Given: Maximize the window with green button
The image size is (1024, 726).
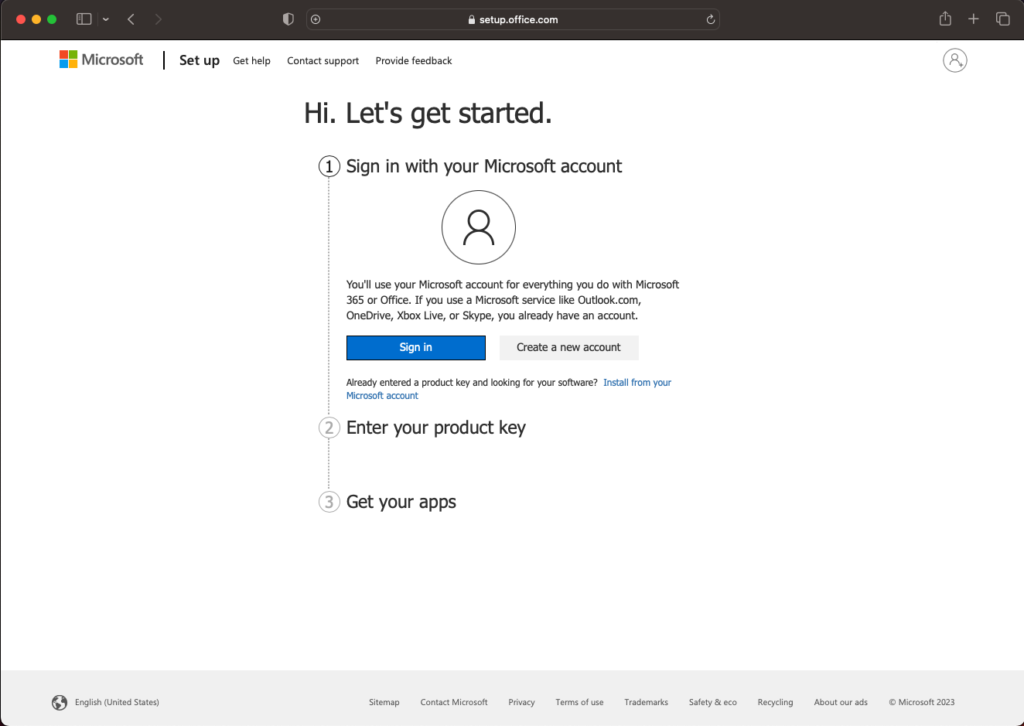Looking at the screenshot, I should (x=52, y=19).
